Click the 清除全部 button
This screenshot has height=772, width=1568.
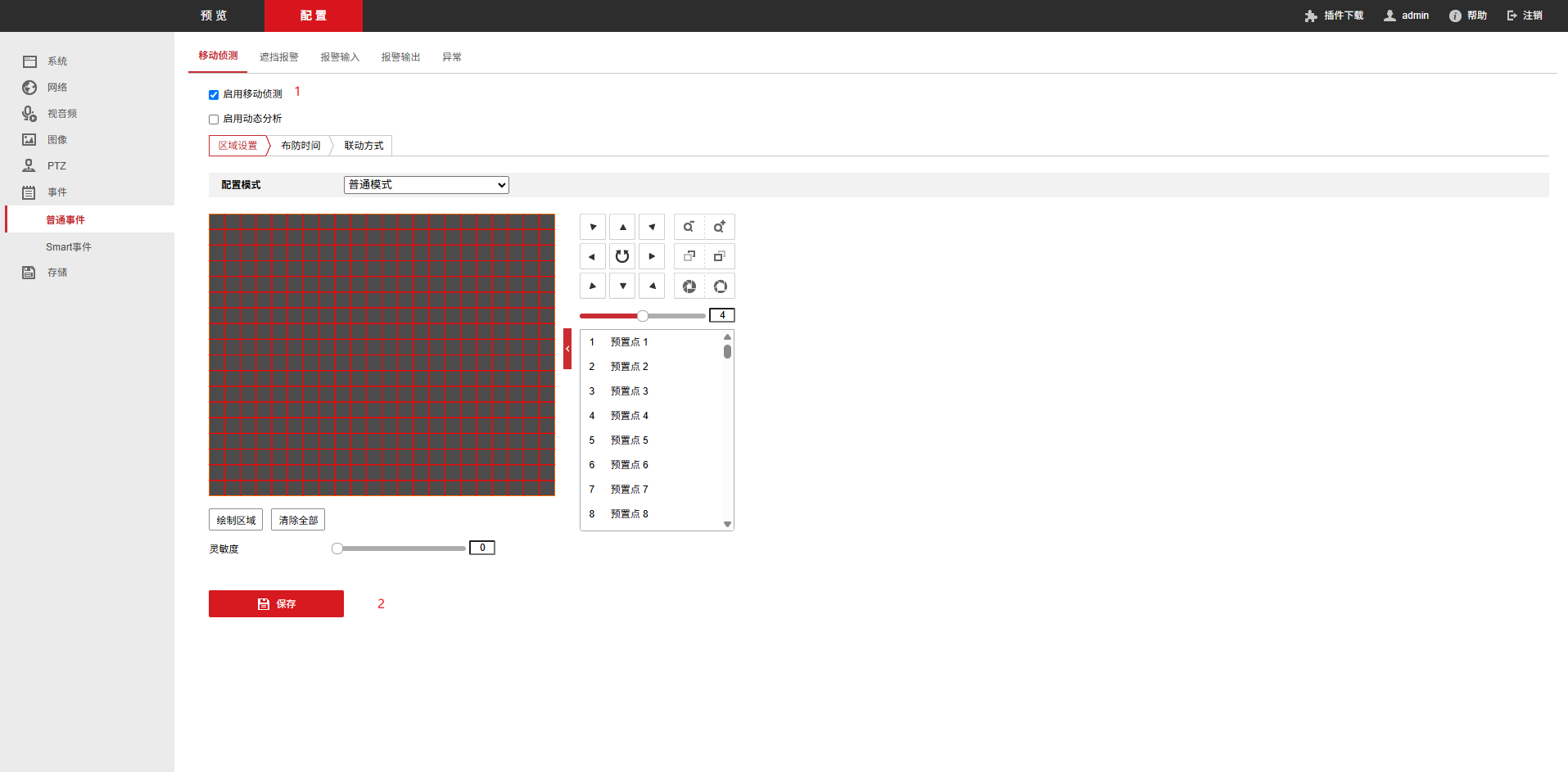(x=298, y=520)
